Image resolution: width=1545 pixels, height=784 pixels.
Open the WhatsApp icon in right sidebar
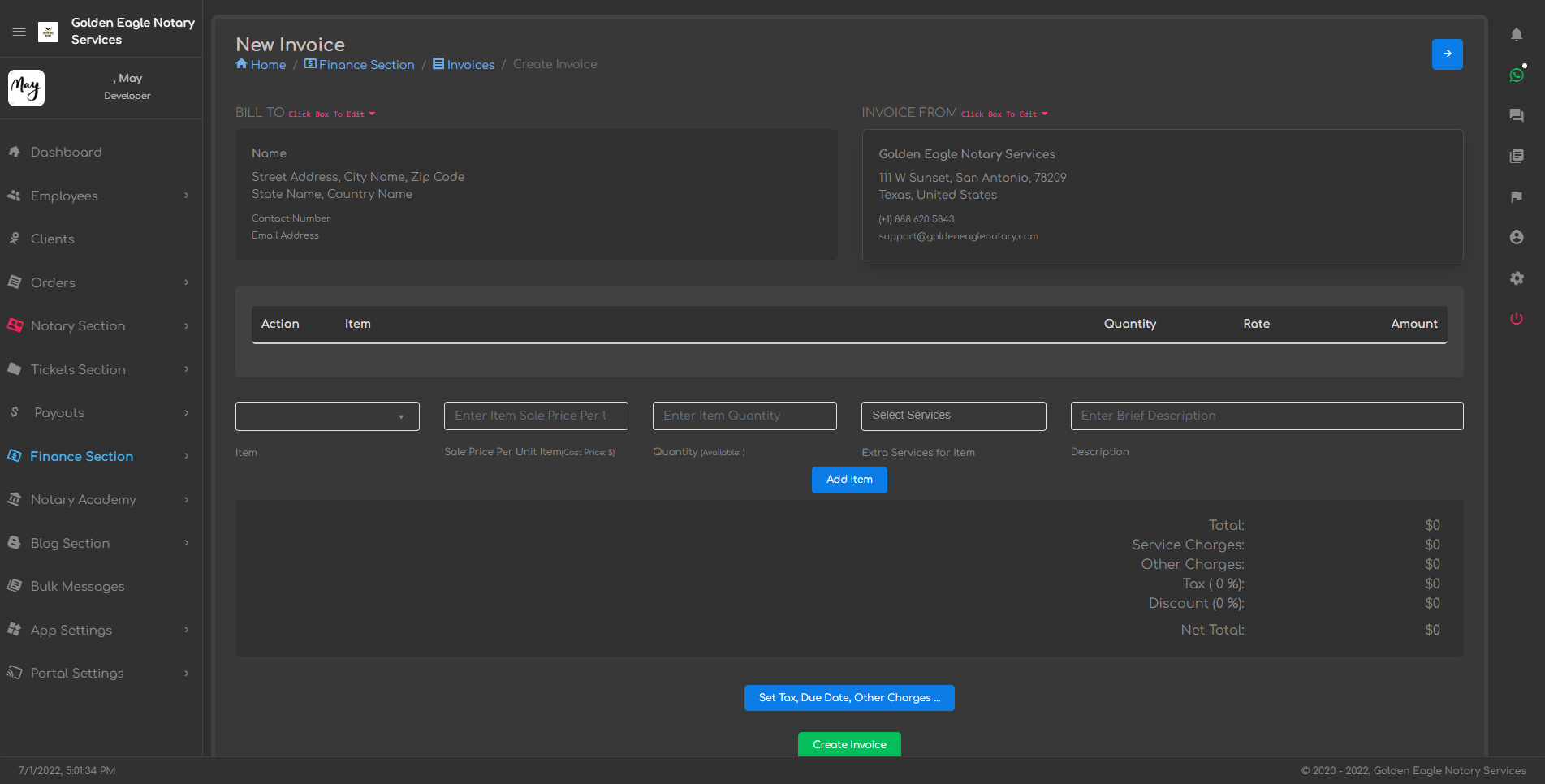click(1516, 75)
